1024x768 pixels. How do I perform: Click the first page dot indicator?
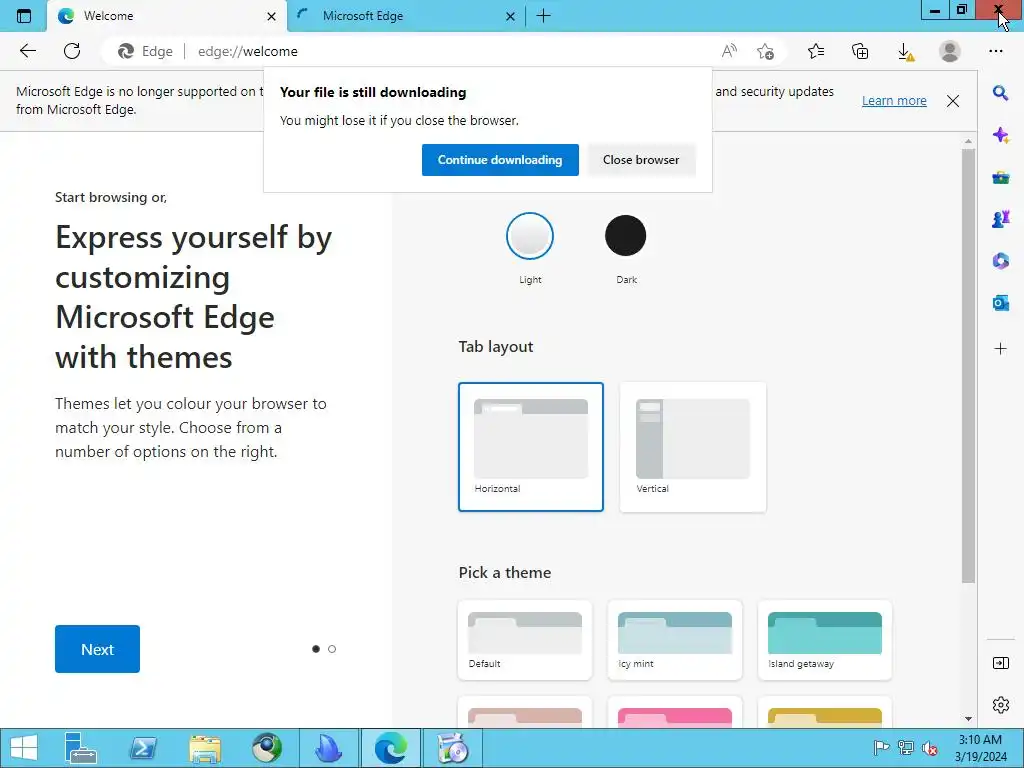[x=316, y=649]
